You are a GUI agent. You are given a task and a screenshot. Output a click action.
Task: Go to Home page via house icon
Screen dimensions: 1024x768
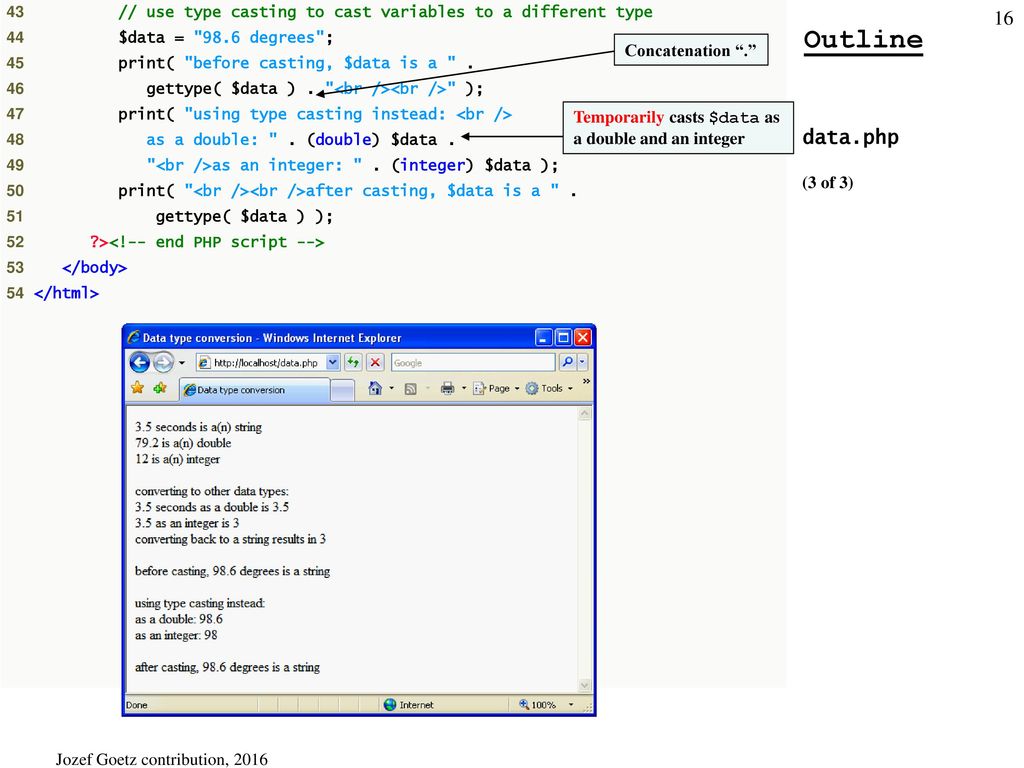pos(375,388)
